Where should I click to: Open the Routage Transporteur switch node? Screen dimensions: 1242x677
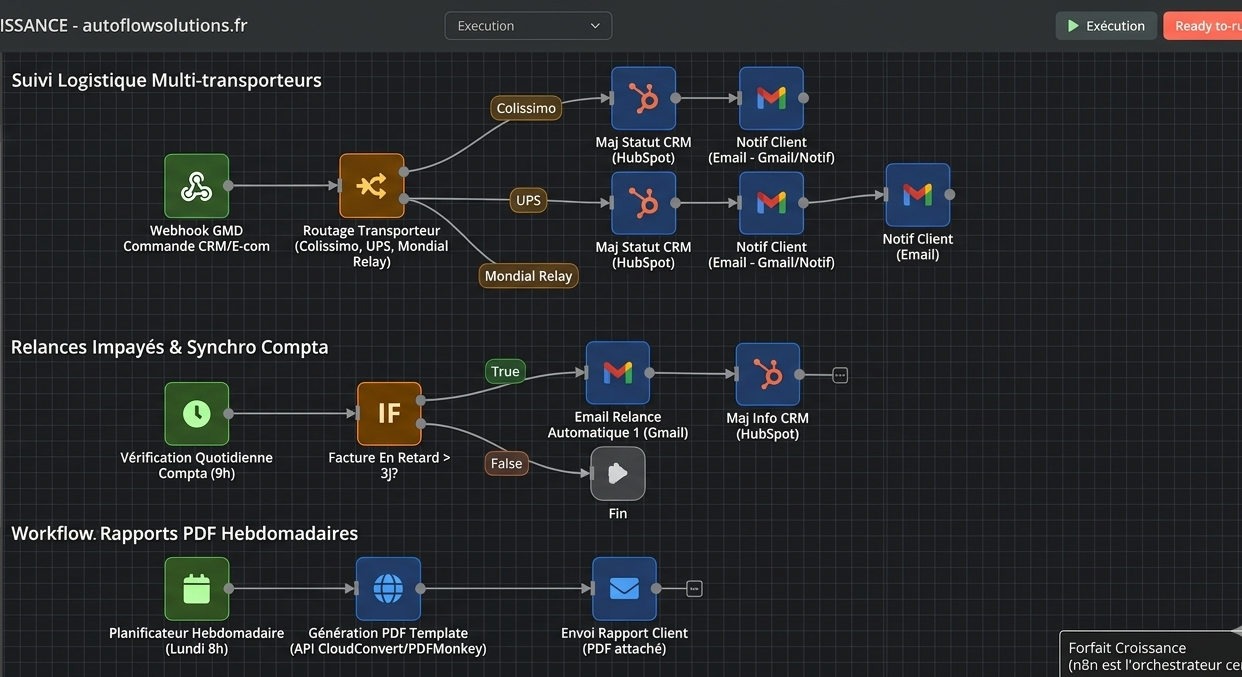pos(371,185)
